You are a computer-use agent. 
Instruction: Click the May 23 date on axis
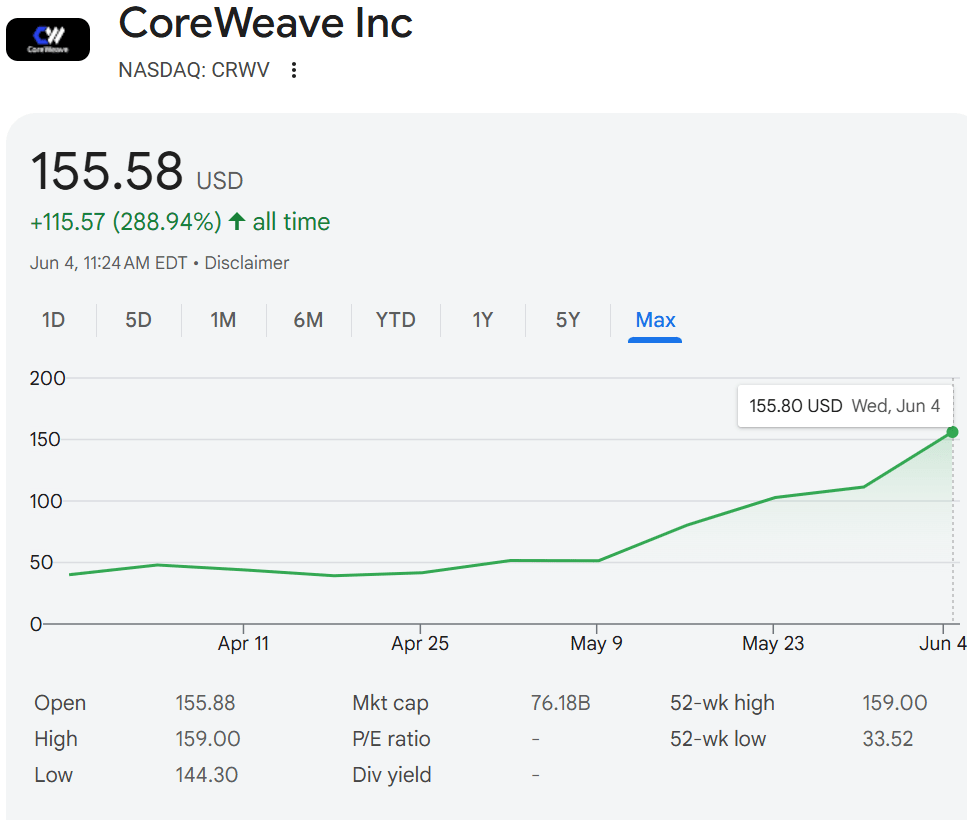pyautogui.click(x=773, y=643)
